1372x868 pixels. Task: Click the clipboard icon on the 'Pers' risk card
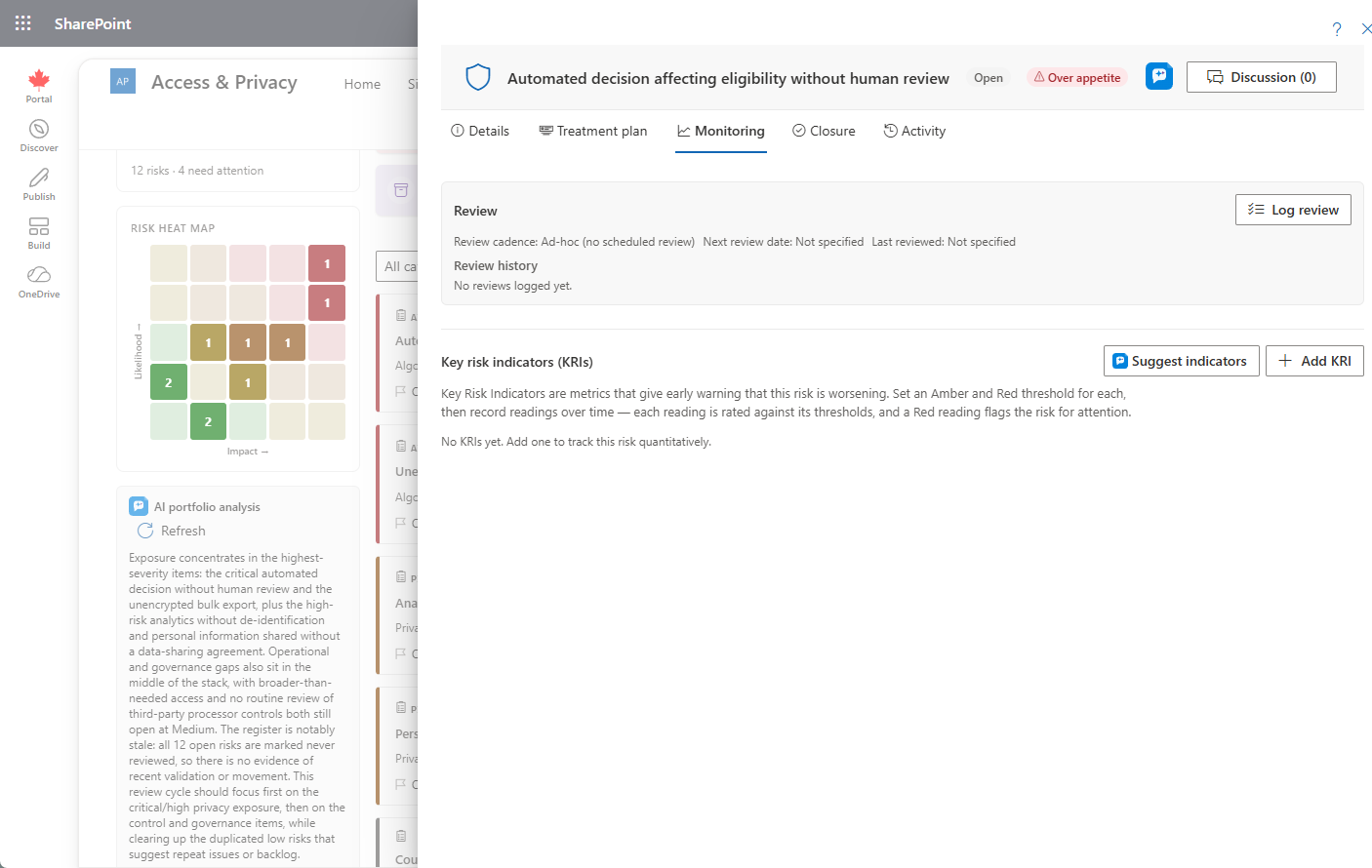coord(401,707)
